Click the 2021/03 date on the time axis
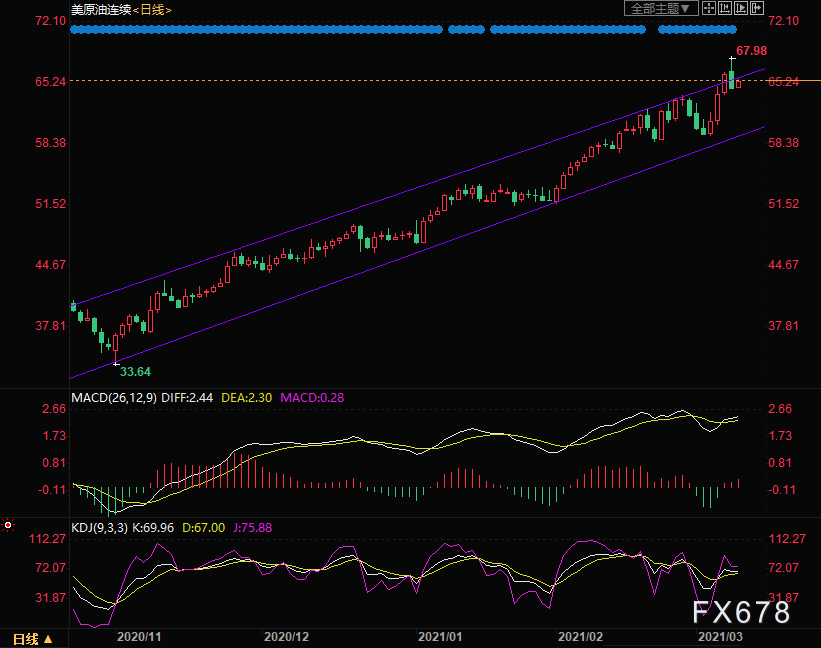The image size is (821, 648). pyautogui.click(x=720, y=637)
